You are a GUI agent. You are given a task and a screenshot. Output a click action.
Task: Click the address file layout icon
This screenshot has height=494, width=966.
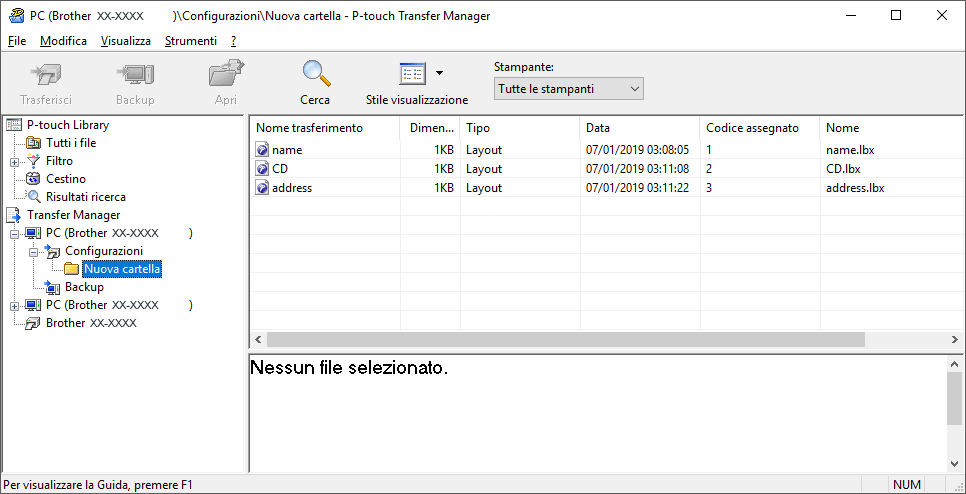click(x=262, y=188)
